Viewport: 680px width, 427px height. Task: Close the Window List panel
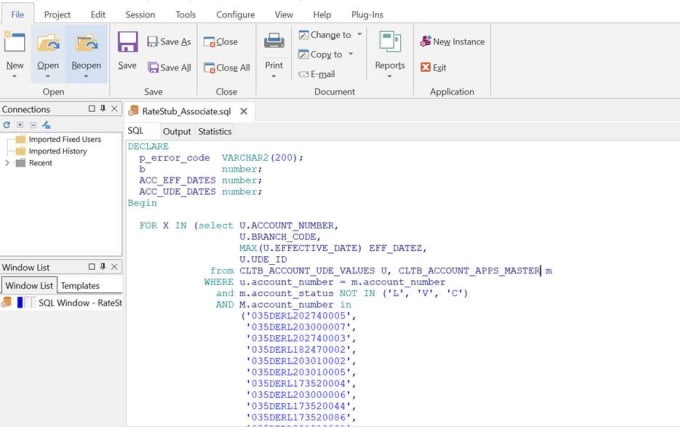coord(114,267)
